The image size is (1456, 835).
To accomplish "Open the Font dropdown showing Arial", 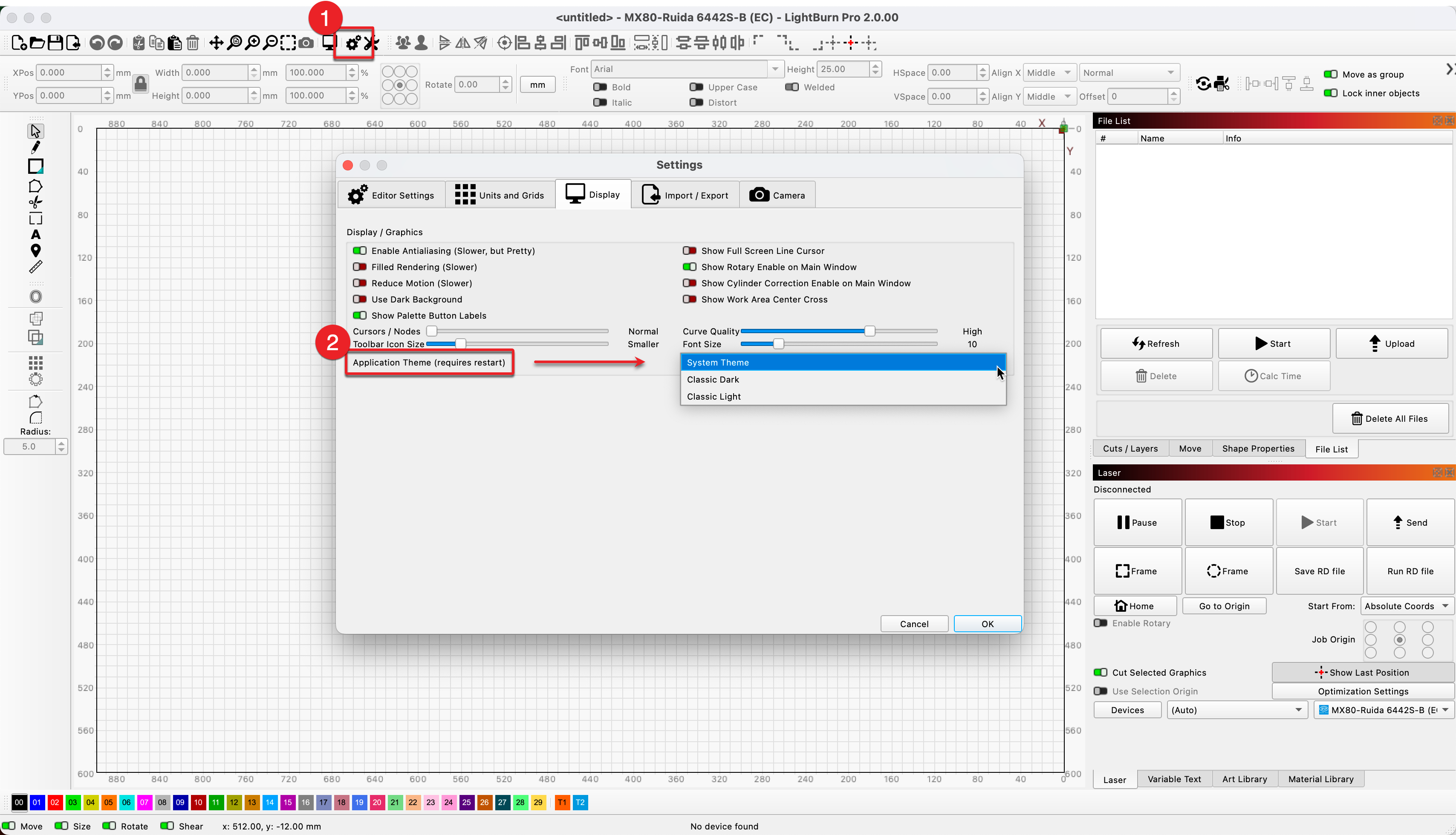I will coord(687,69).
